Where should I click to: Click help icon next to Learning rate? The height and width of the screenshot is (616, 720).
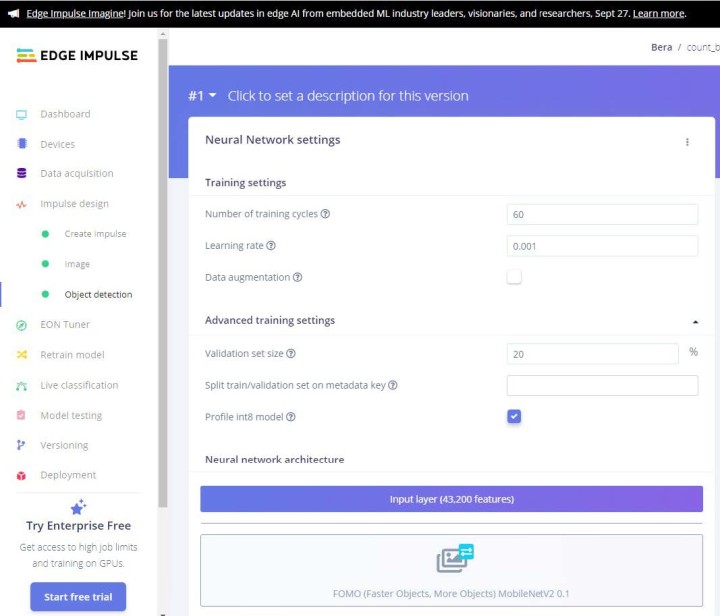[271, 246]
